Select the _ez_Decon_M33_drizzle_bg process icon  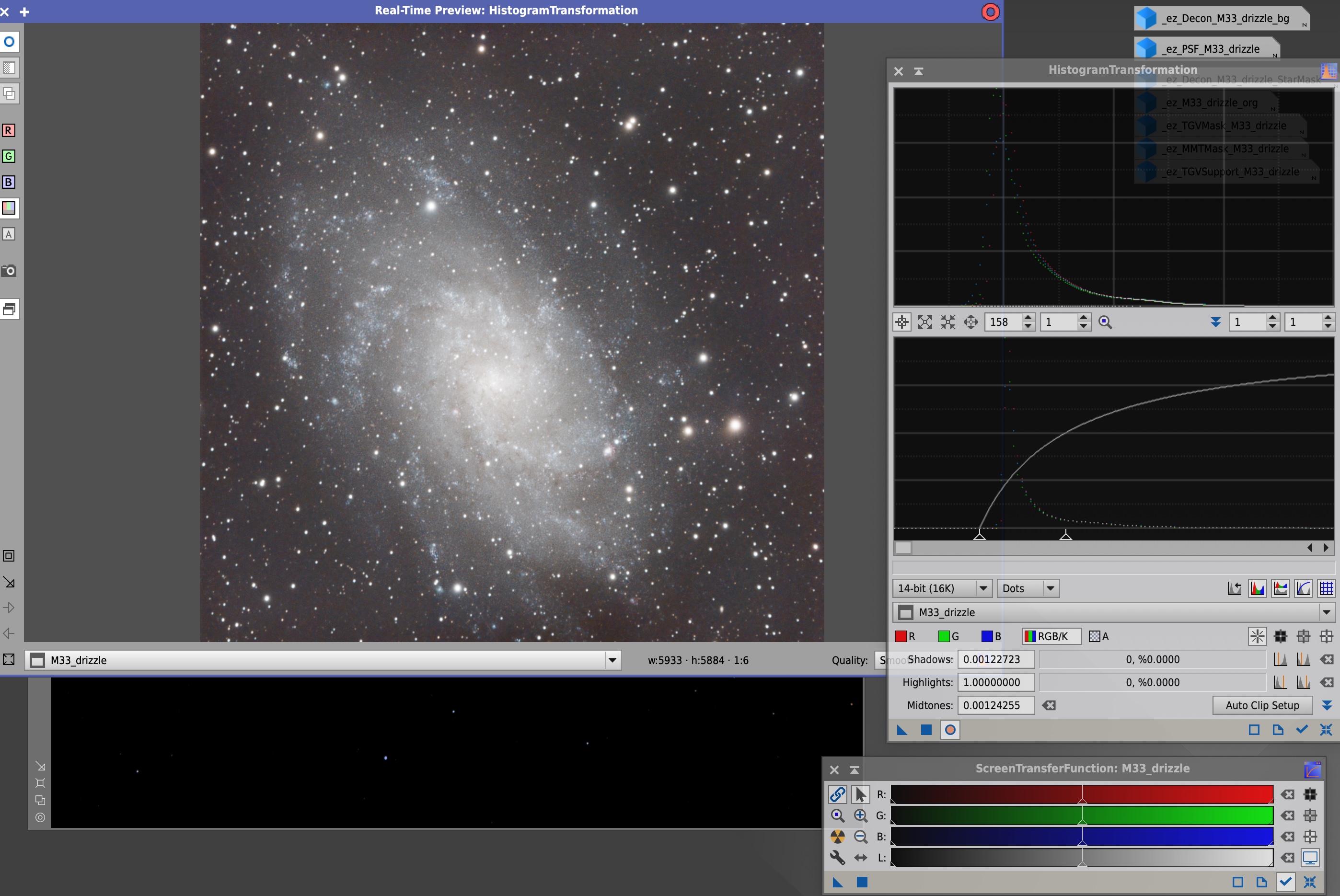1221,18
